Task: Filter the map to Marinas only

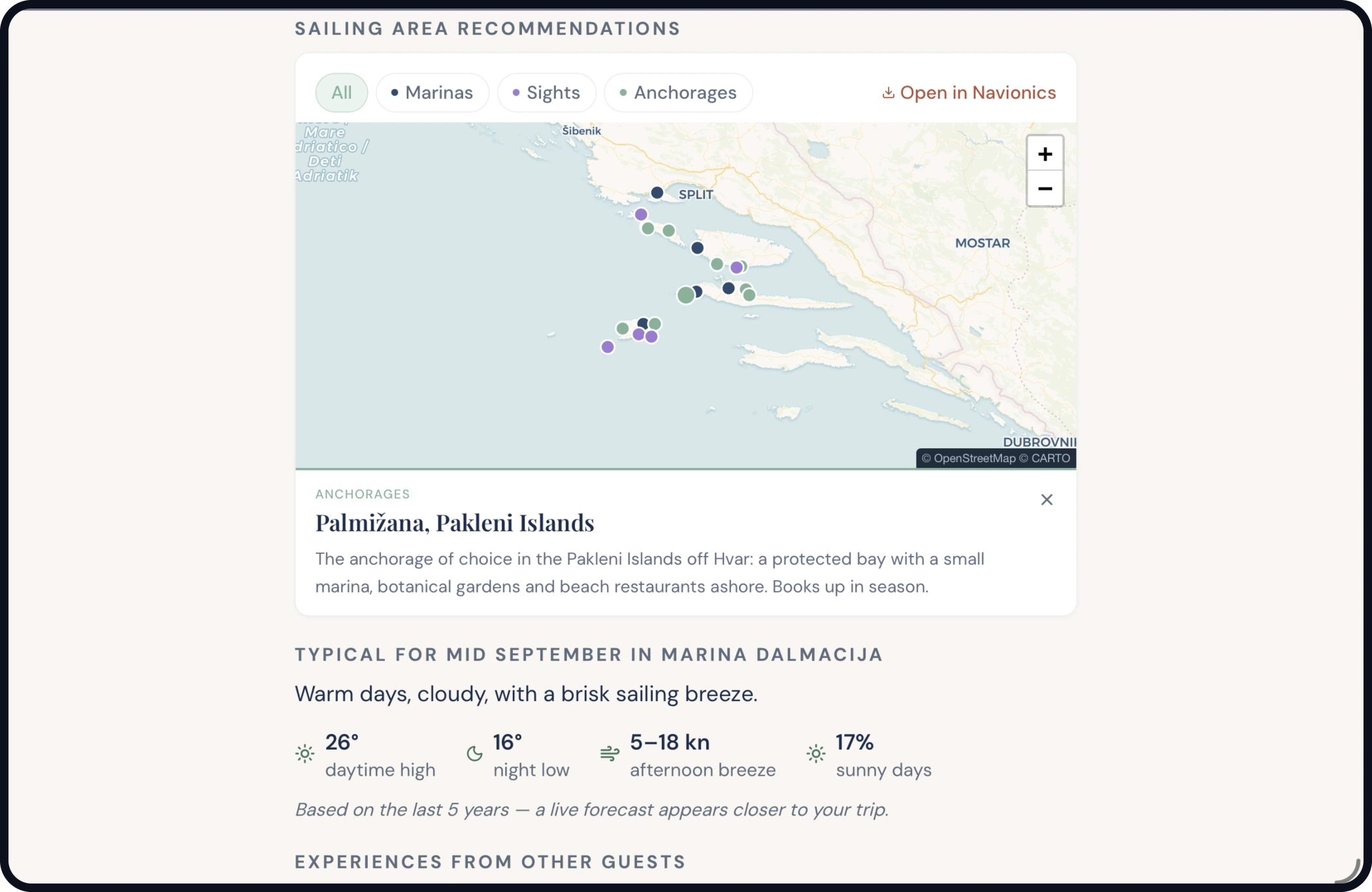Action: [433, 93]
